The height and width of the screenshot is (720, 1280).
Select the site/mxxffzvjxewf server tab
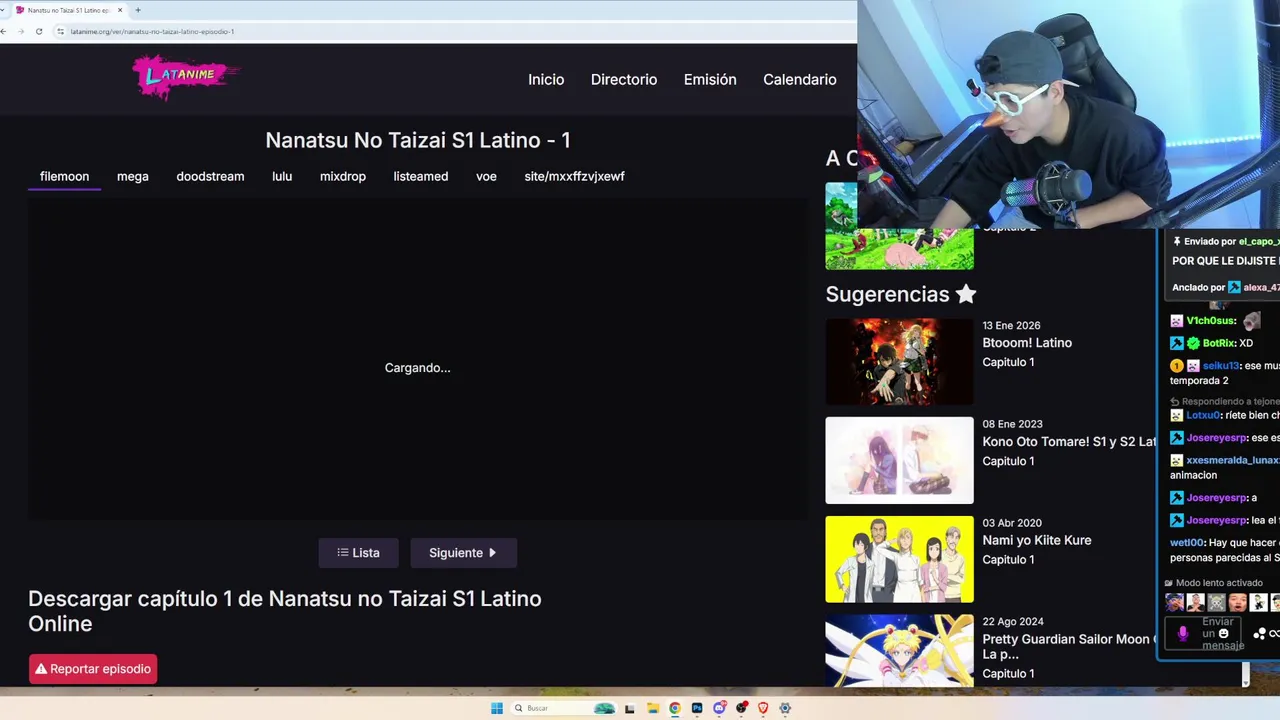pos(574,176)
